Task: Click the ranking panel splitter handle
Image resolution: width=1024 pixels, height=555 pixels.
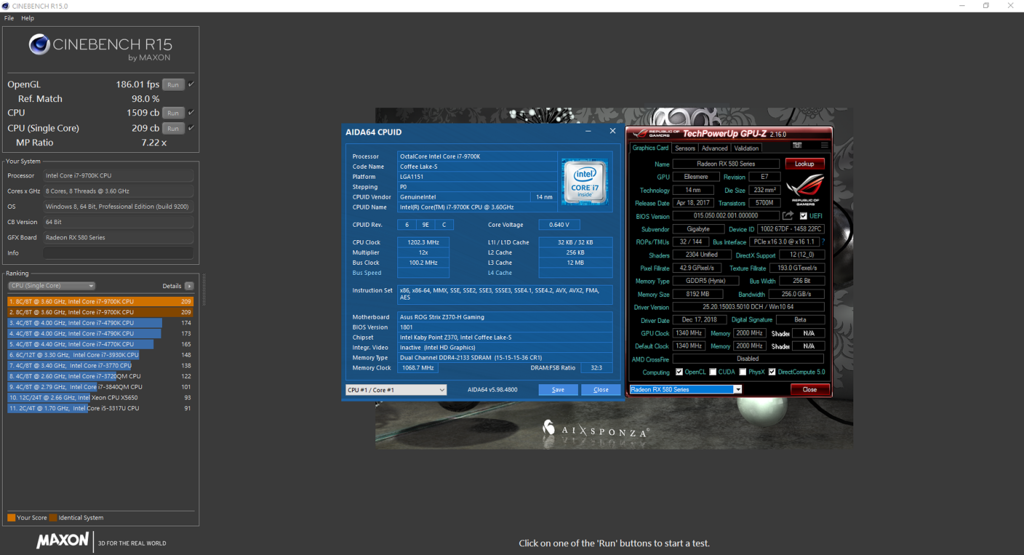Action: 203,290
